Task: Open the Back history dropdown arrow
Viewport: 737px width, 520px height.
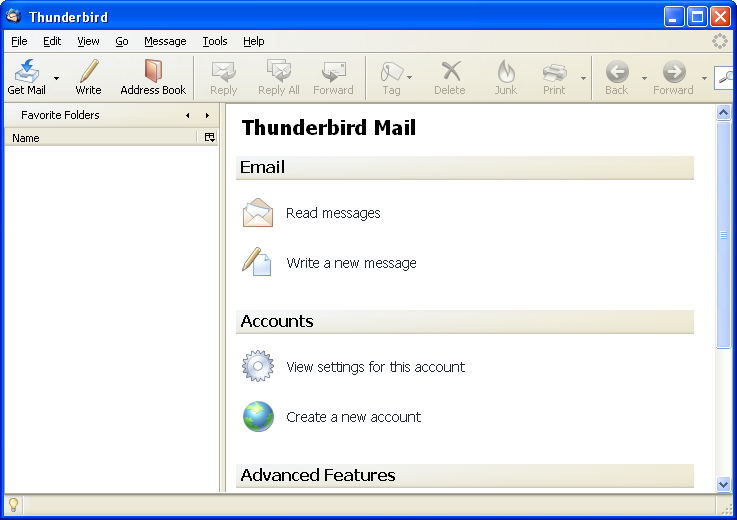Action: 644,78
